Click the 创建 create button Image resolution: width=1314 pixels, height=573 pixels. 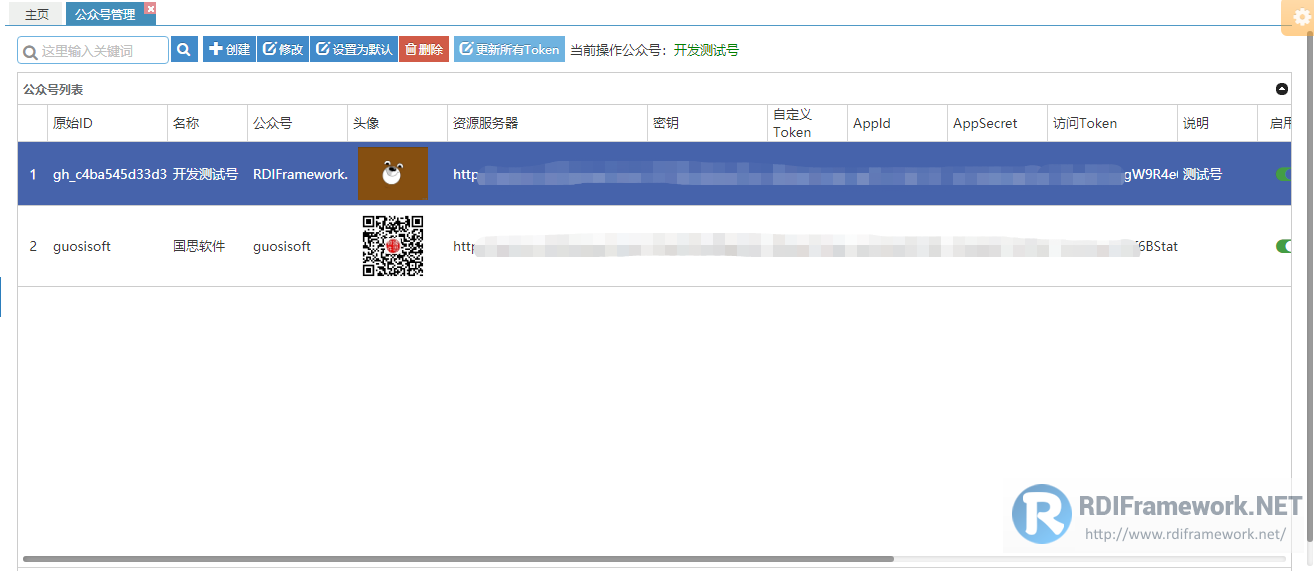(229, 49)
